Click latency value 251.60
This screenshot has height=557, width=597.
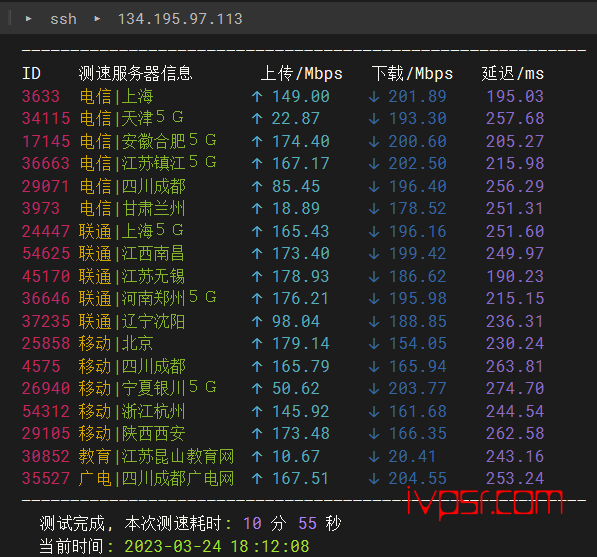click(515, 231)
